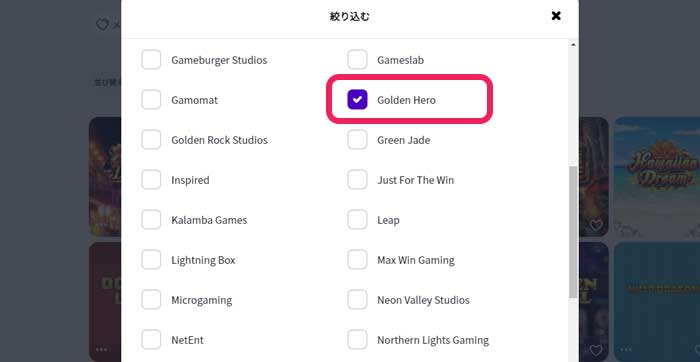700x362 pixels.
Task: Check the Just For The Win box
Action: coord(357,180)
